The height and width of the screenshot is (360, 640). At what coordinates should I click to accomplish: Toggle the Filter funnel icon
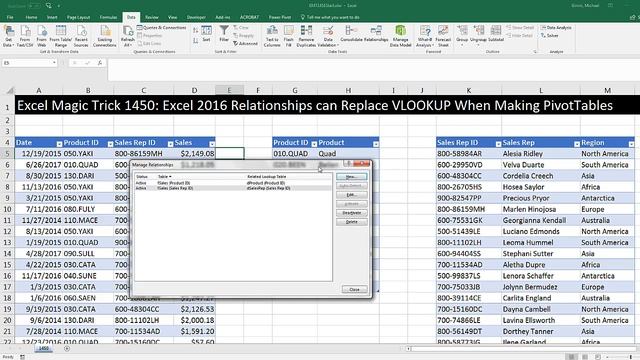[x=224, y=34]
